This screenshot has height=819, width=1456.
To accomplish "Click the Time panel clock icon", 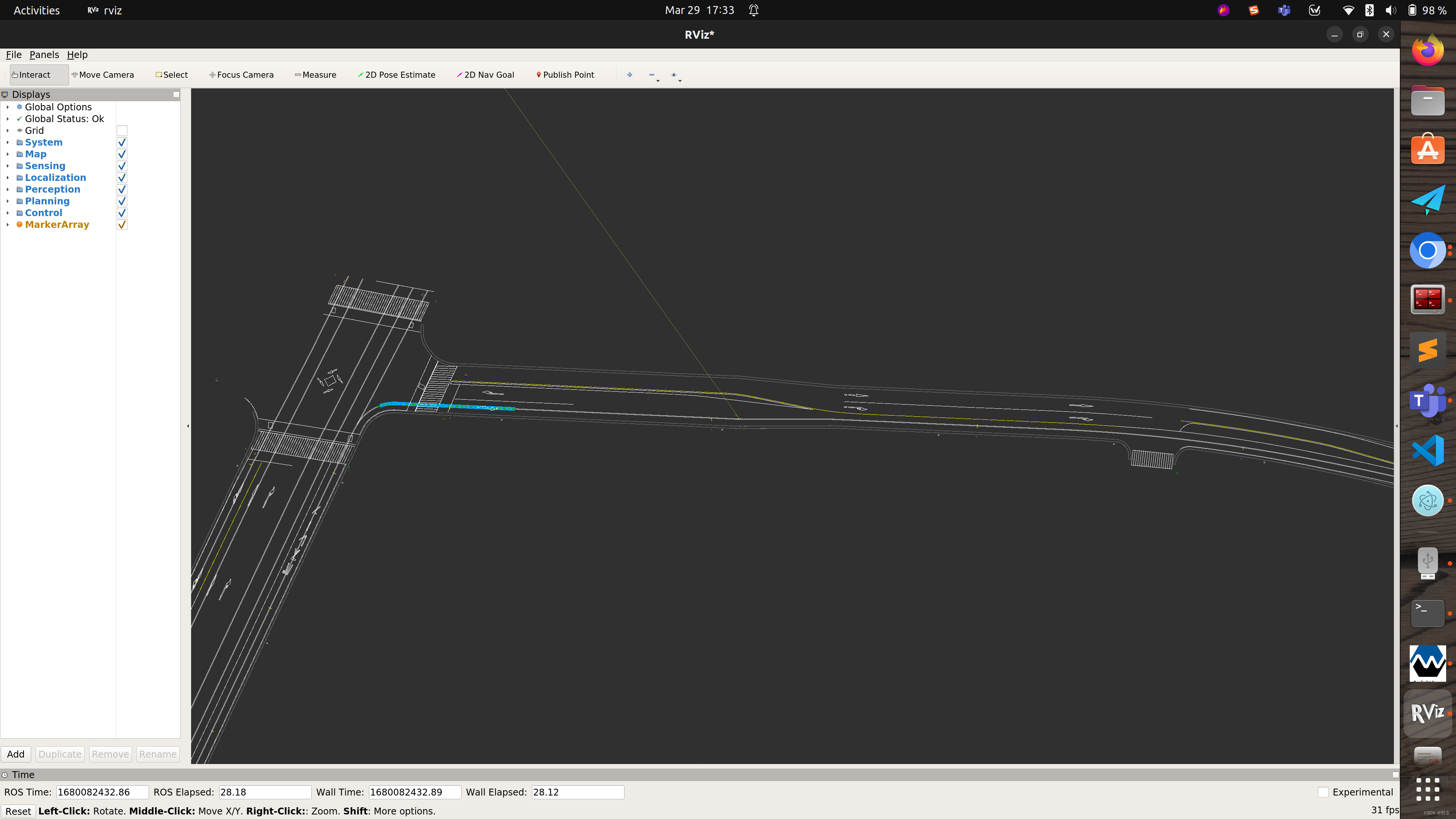I will [x=5, y=775].
